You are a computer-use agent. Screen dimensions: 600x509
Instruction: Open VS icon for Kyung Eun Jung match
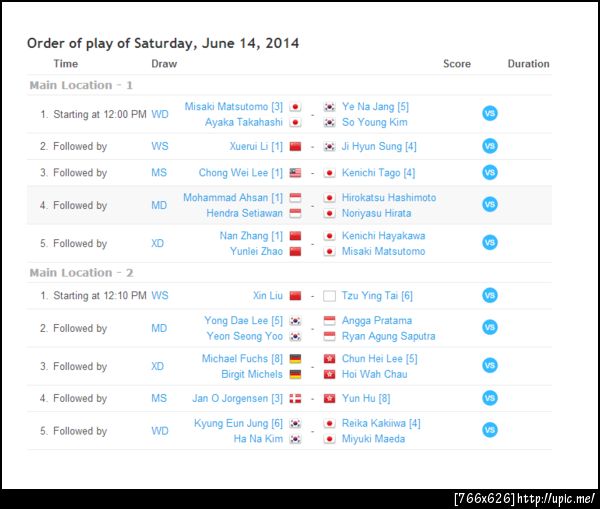[490, 431]
